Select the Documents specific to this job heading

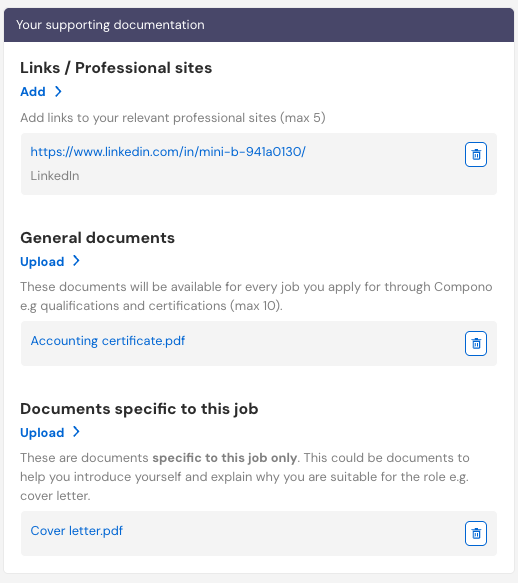(139, 409)
